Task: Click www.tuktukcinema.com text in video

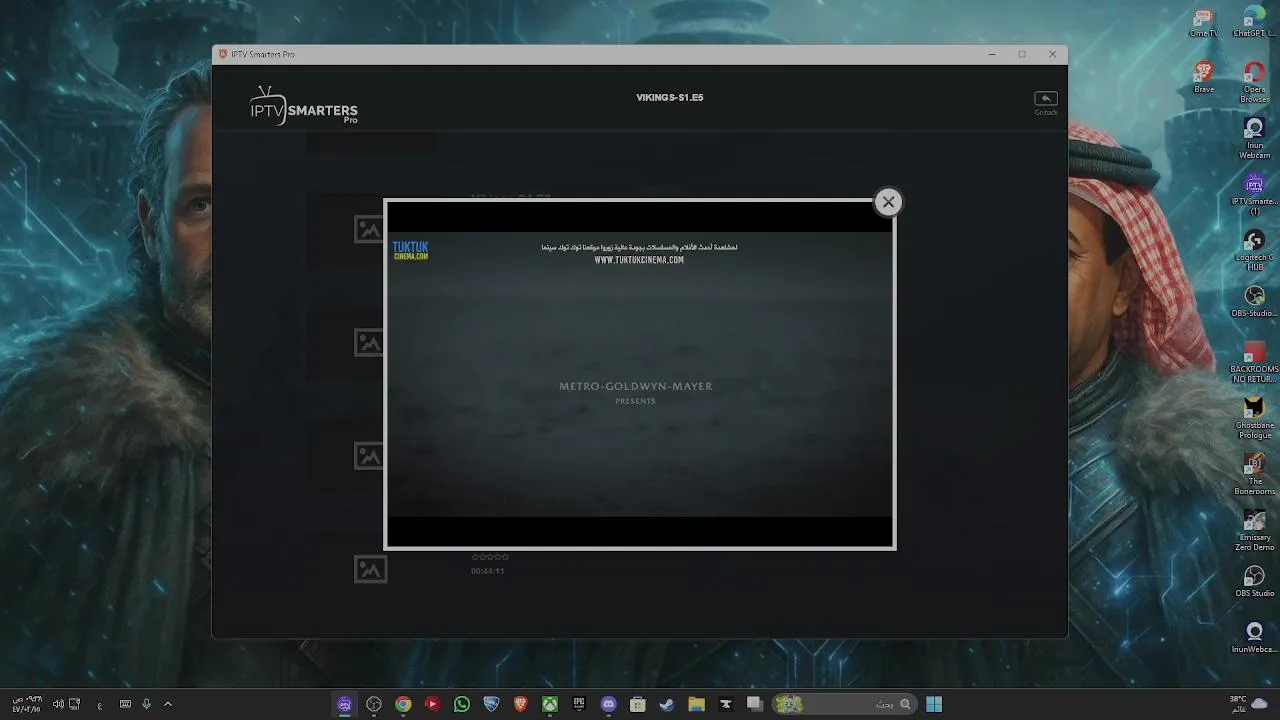Action: click(x=639, y=260)
